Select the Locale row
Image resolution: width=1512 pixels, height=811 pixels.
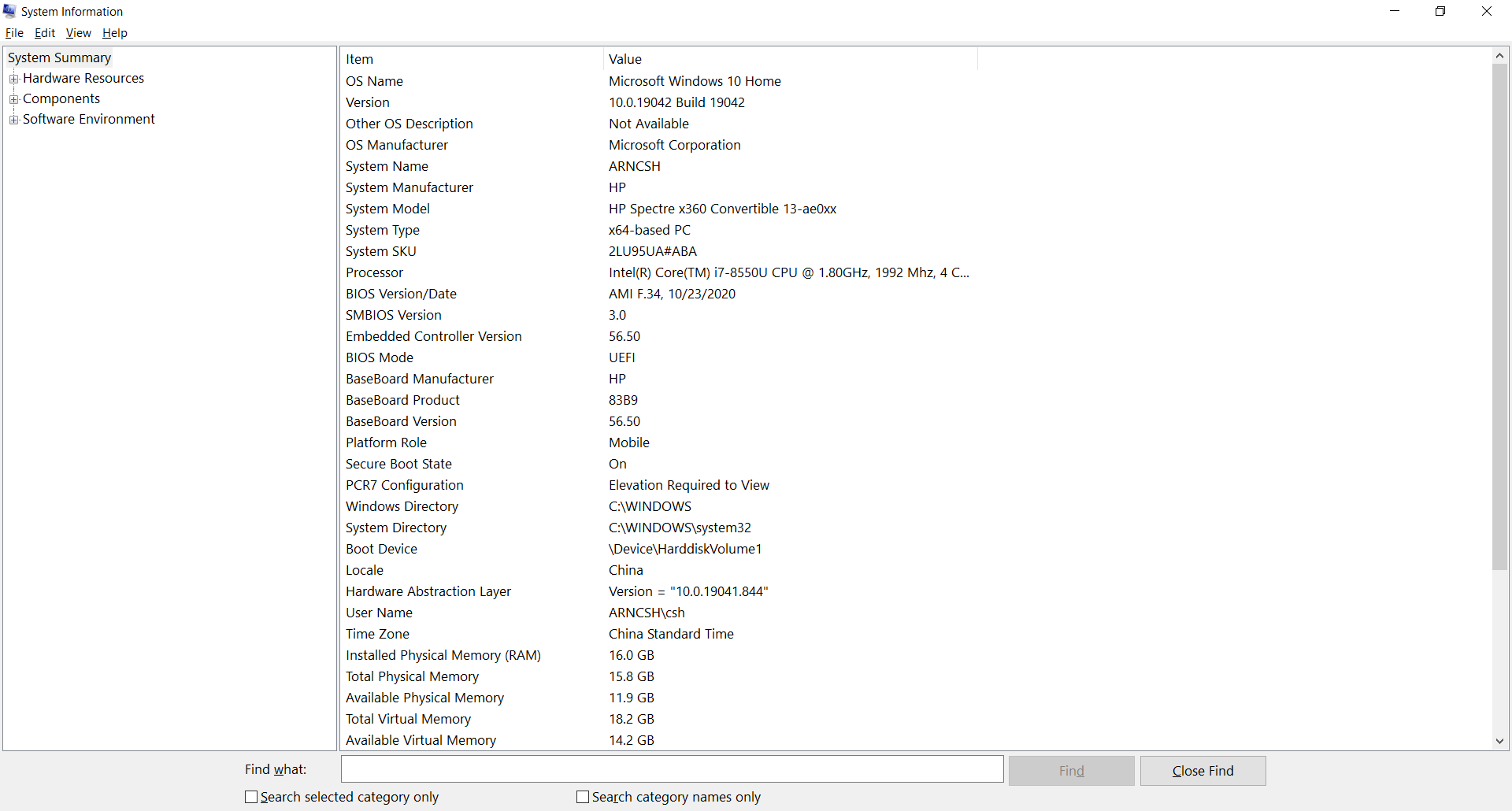[x=659, y=570]
